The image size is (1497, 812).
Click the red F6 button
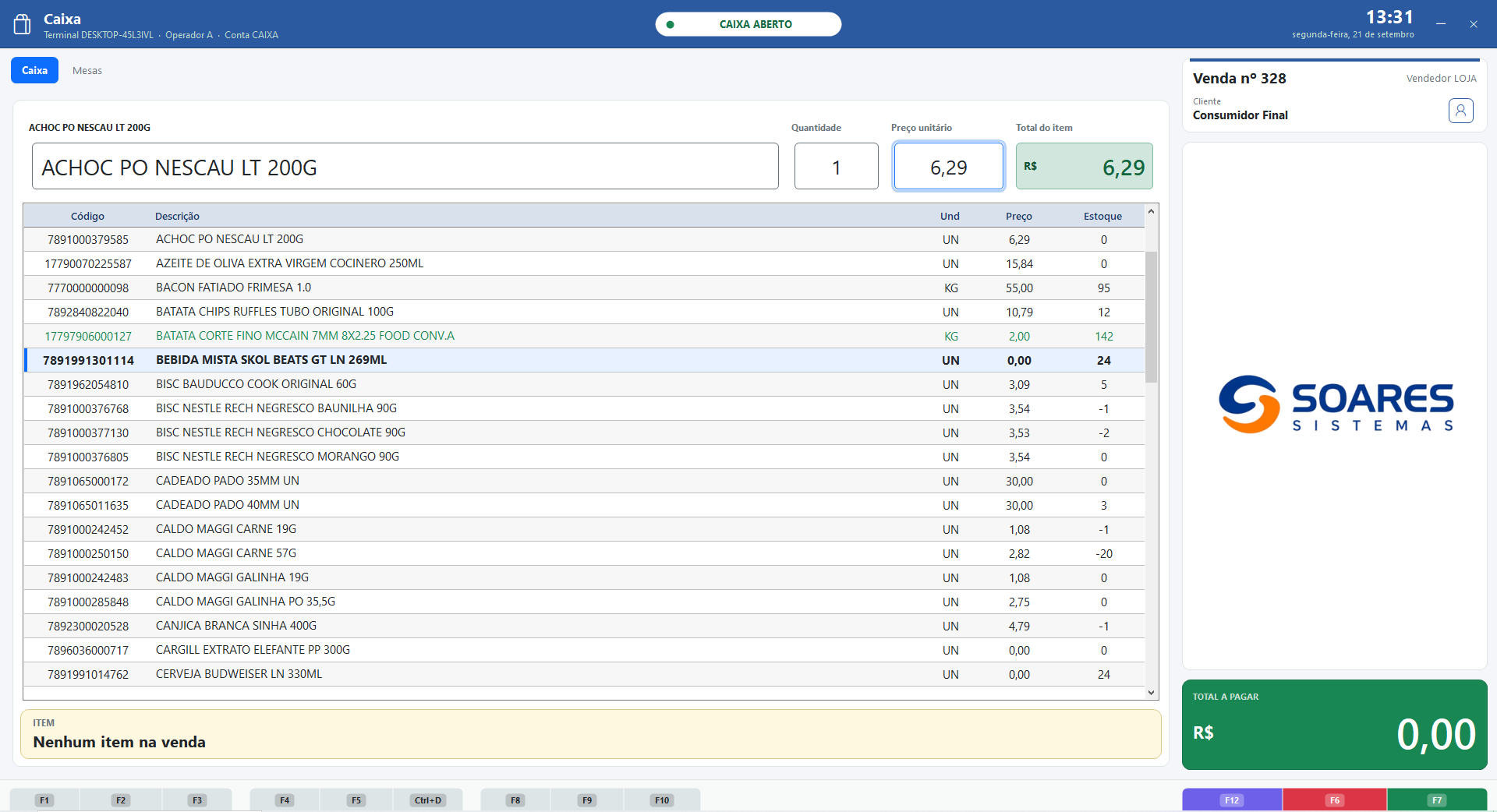pos(1335,800)
